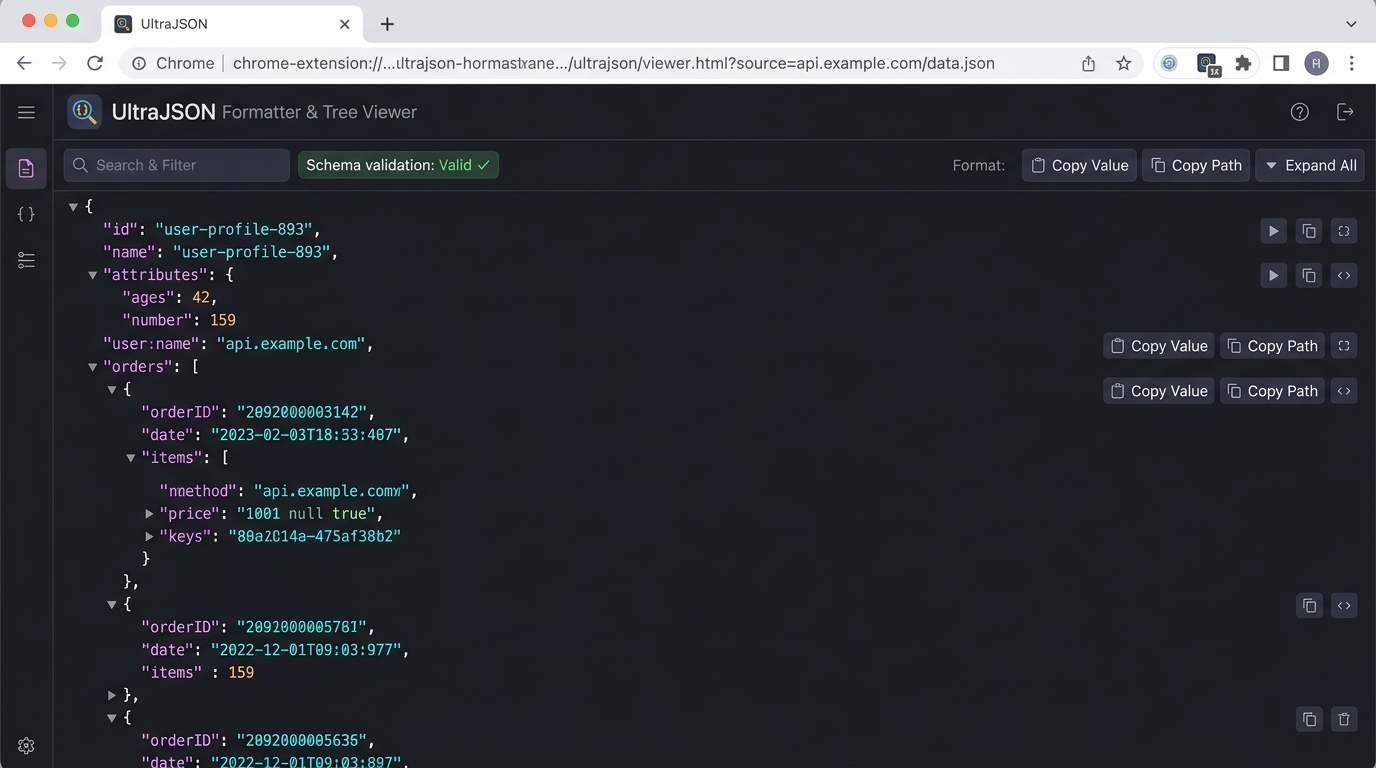Open Chrome three-dot menu

click(x=1351, y=63)
